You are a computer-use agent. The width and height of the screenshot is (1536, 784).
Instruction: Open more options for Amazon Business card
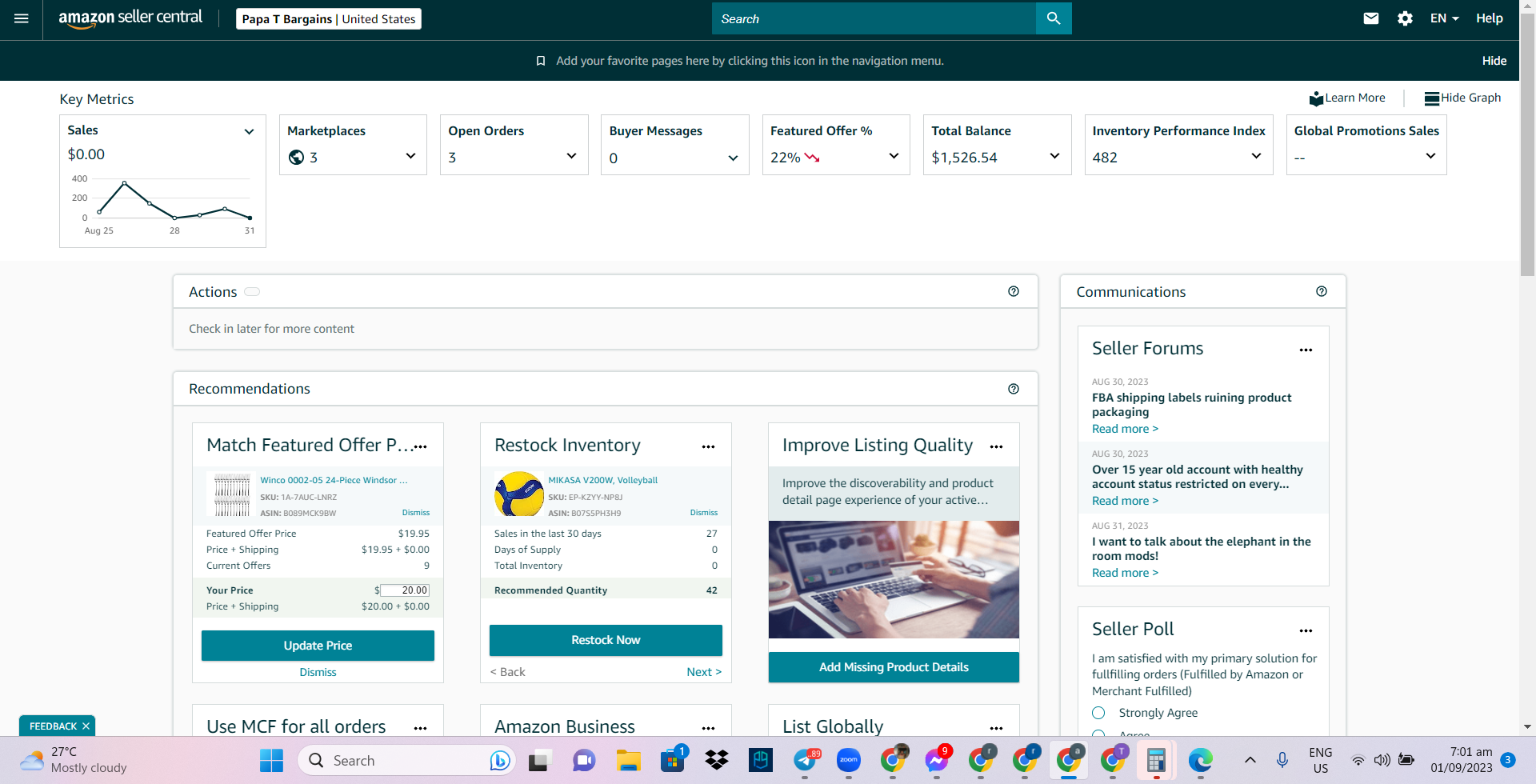click(x=708, y=728)
